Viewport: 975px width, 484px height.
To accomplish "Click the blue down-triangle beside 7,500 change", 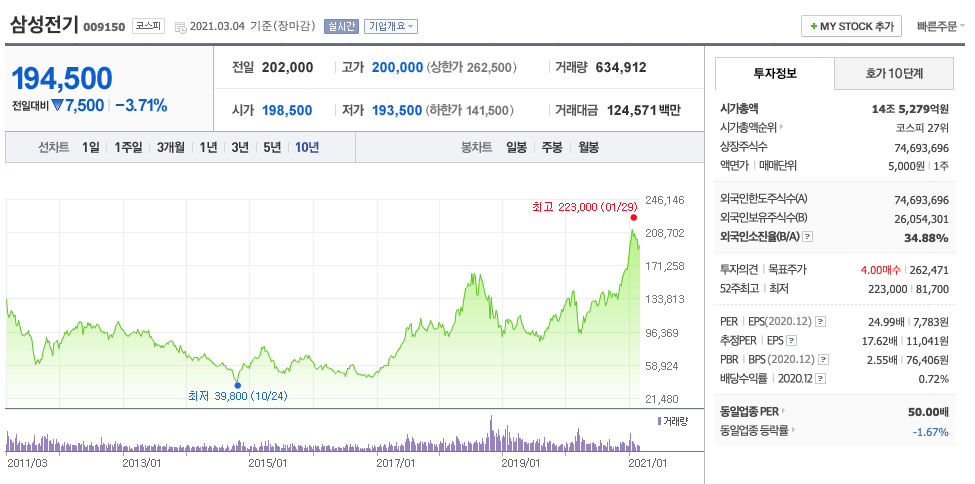I will click(x=58, y=106).
